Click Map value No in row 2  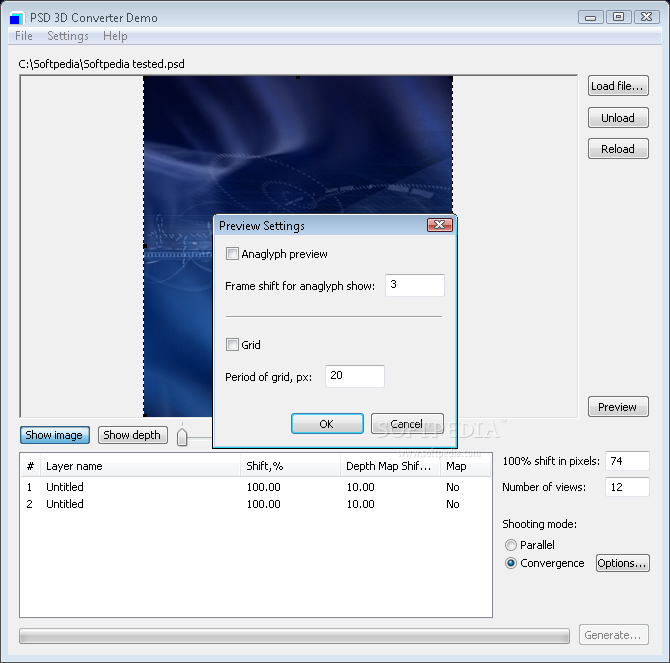point(453,504)
